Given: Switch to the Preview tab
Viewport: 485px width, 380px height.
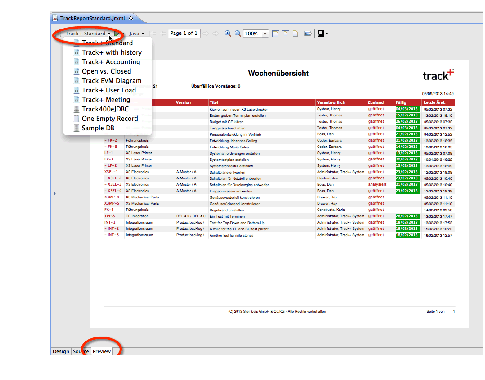Looking at the screenshot, I should click(102, 351).
